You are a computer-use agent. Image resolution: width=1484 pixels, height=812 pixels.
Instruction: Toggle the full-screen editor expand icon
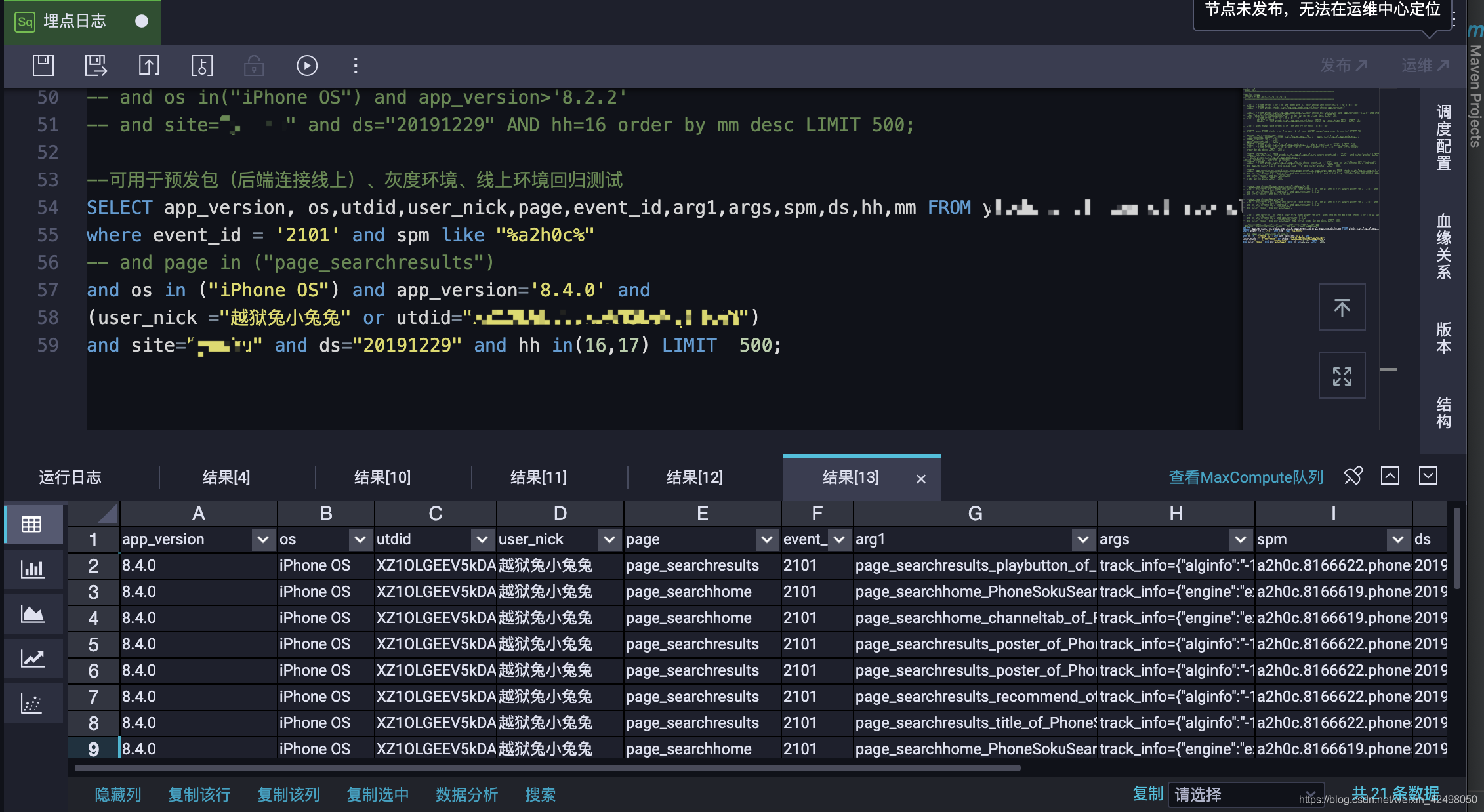tap(1342, 376)
